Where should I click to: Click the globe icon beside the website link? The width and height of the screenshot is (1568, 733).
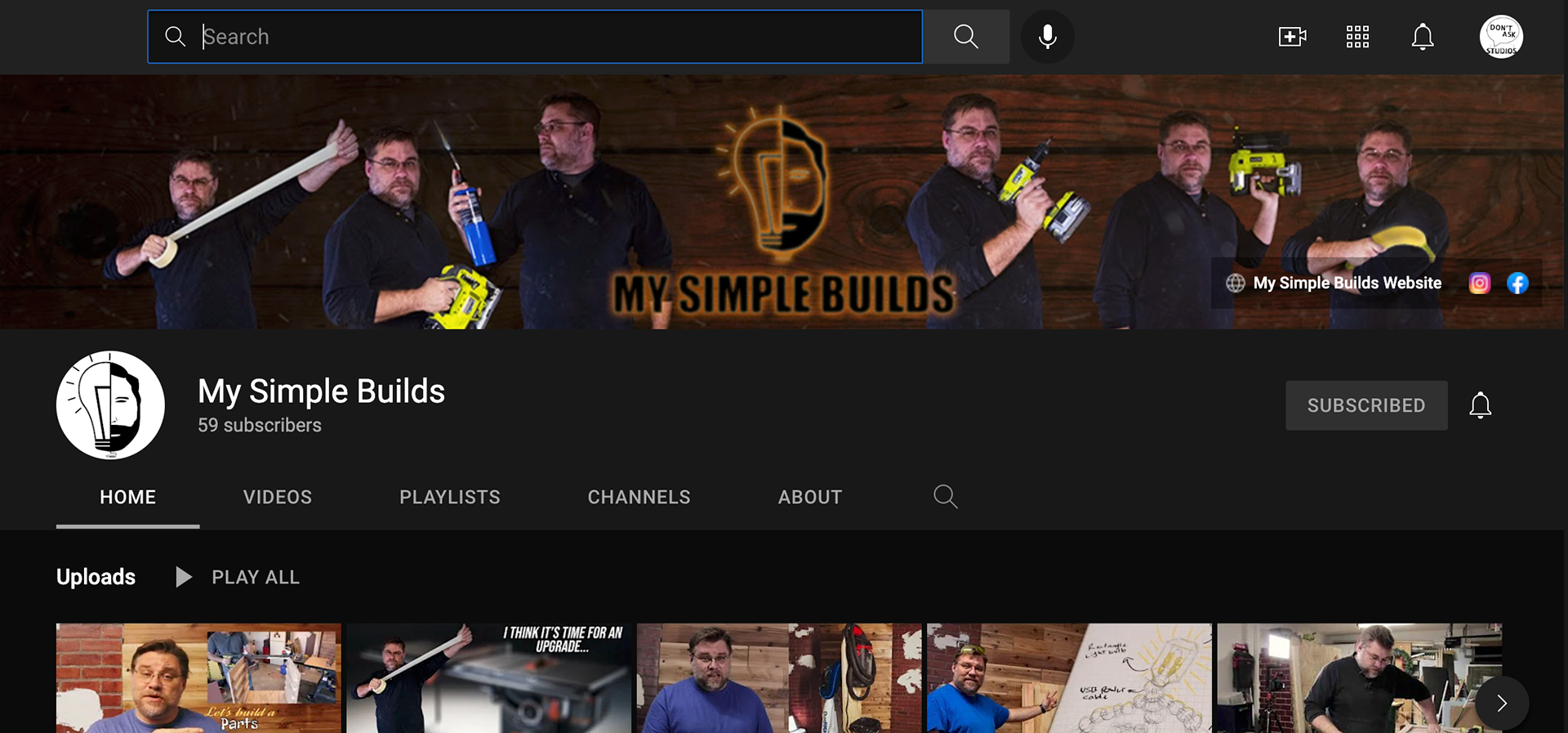tap(1236, 283)
